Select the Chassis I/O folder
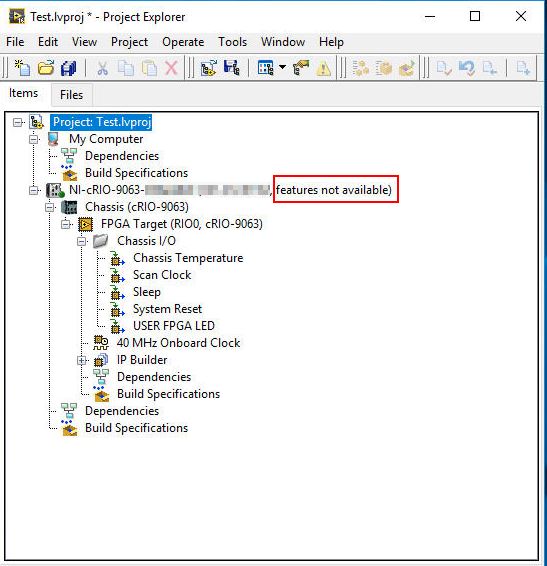Screen dimensions: 547x566 (146, 241)
